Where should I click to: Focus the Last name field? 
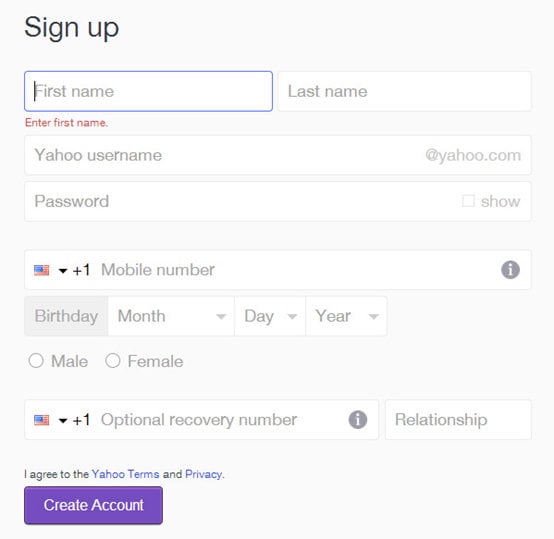pyautogui.click(x=405, y=91)
